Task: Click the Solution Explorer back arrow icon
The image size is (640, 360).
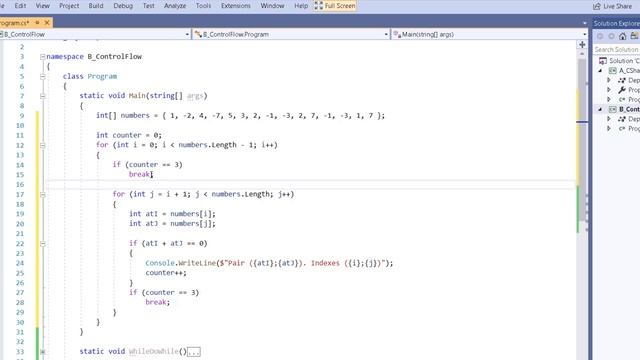Action: [600, 36]
